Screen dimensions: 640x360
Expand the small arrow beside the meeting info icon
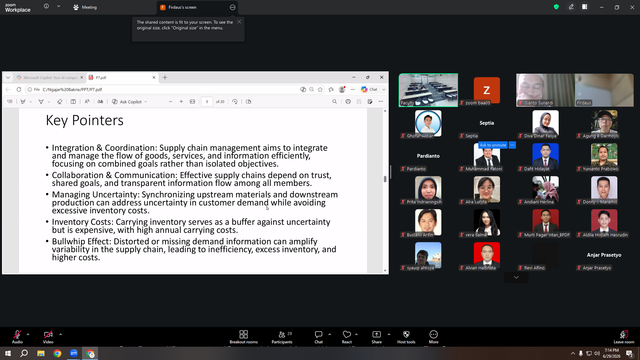tap(58, 6)
